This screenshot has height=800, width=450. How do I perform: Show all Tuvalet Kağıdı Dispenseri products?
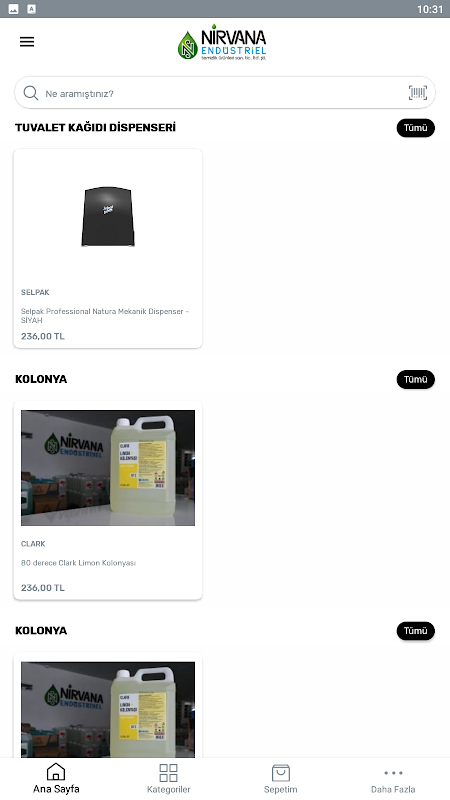click(415, 128)
